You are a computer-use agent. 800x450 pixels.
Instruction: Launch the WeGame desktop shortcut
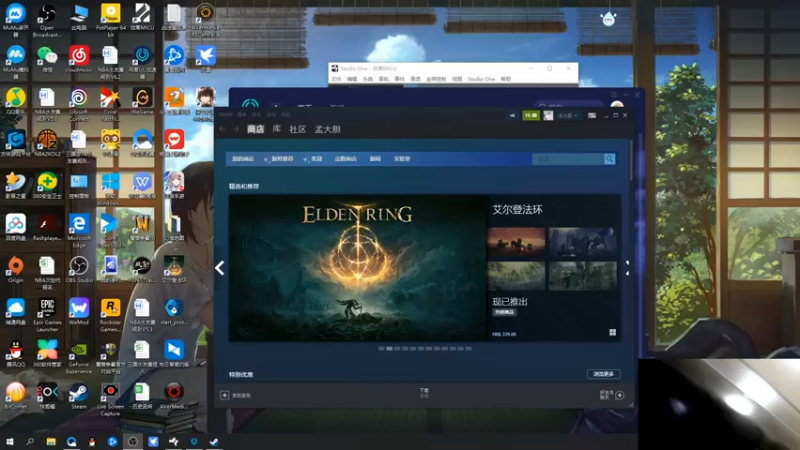pos(142,101)
